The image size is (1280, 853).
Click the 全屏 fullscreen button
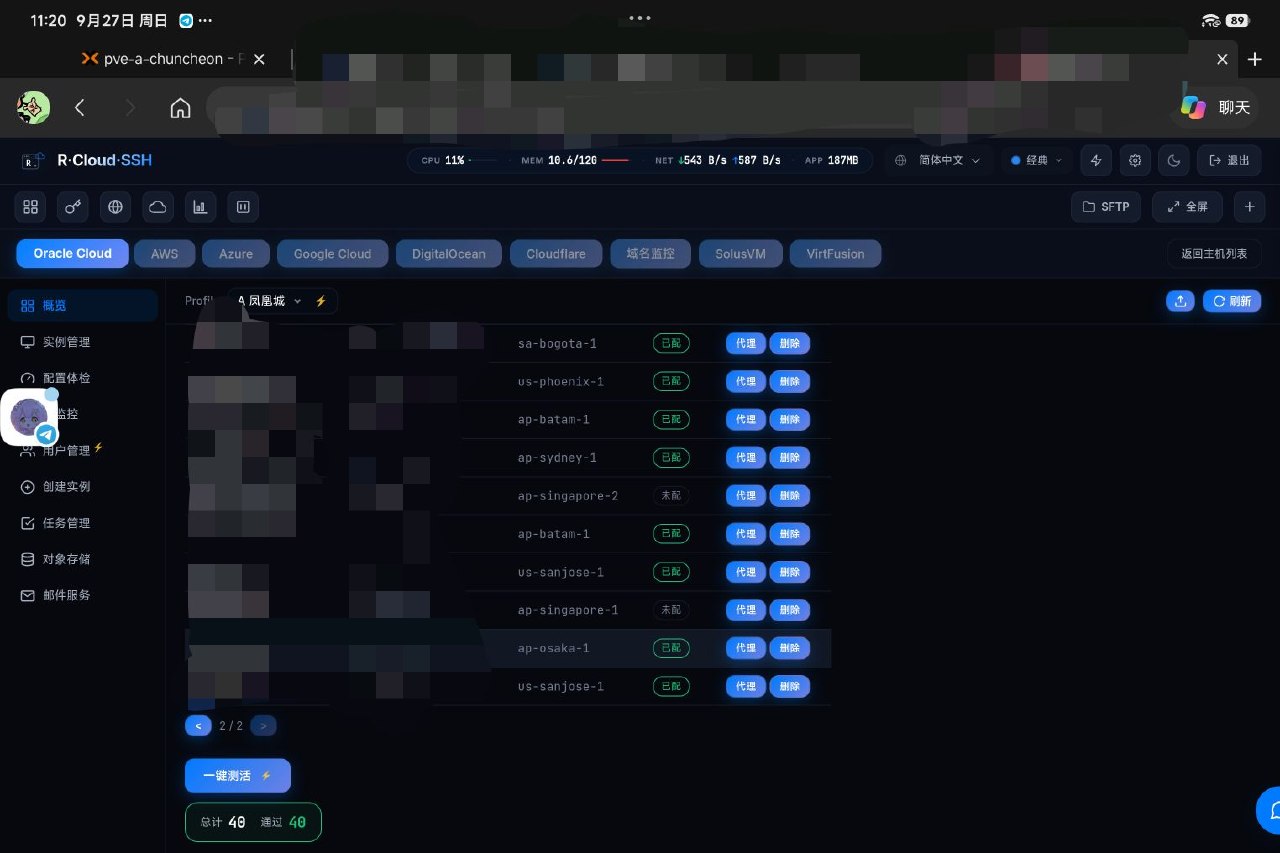(1187, 207)
